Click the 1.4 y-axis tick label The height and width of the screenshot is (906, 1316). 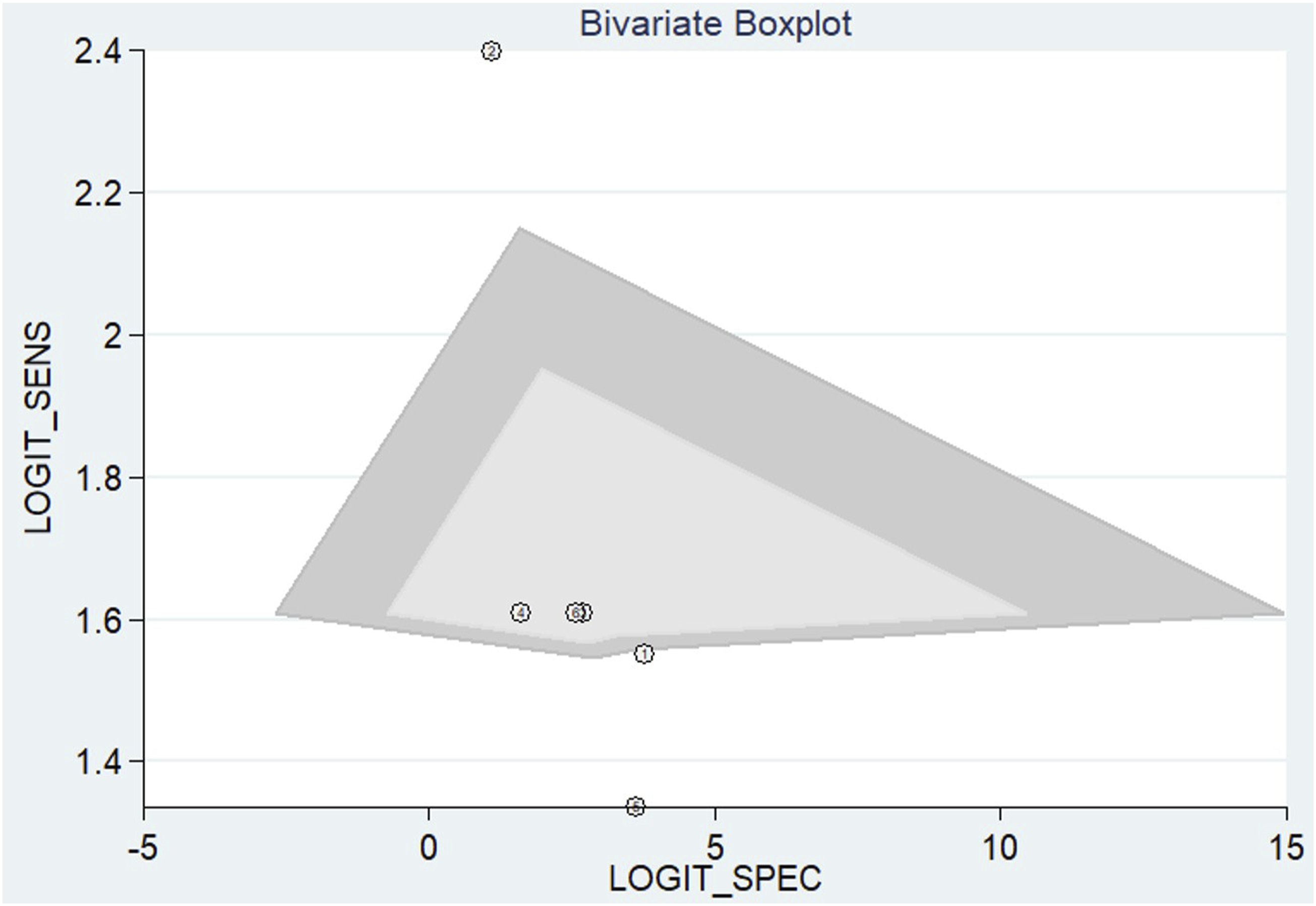(x=98, y=763)
